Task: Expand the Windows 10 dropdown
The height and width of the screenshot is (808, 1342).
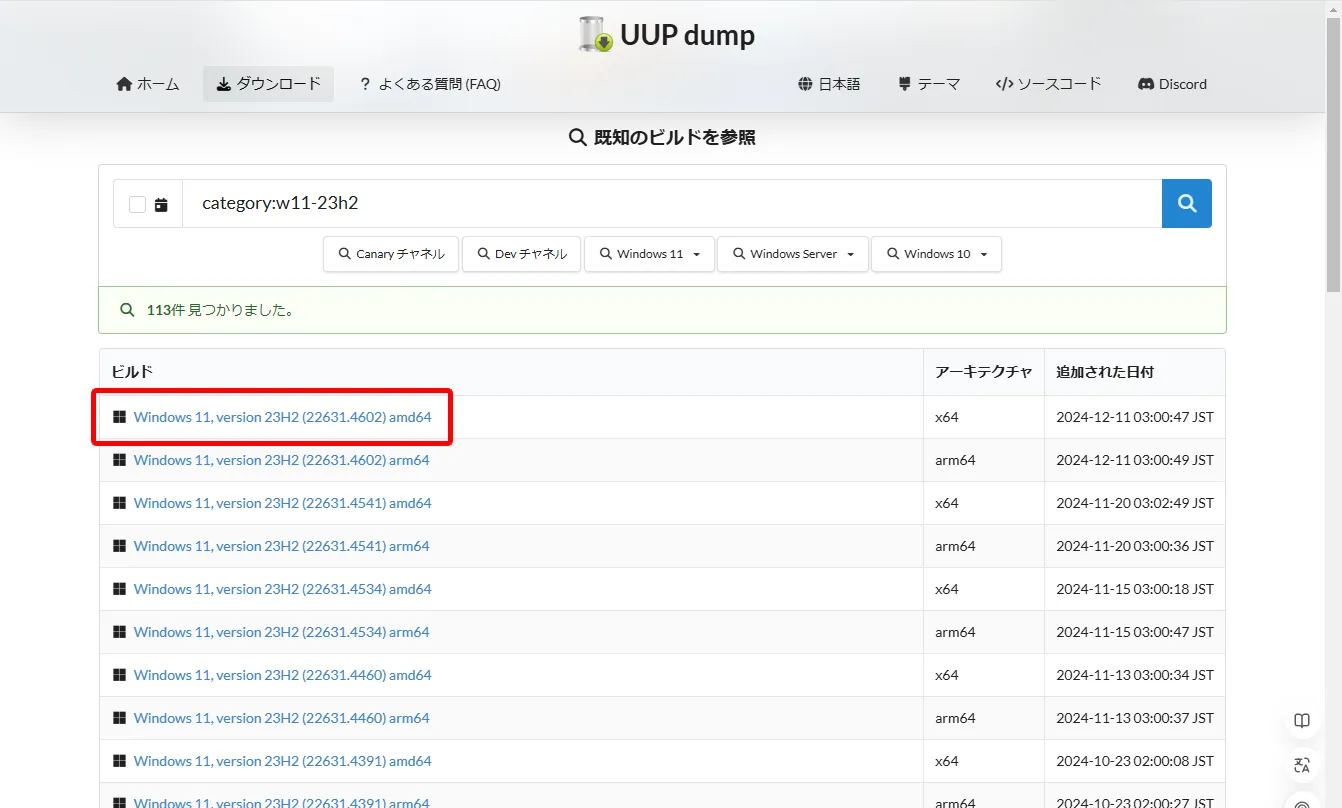Action: (x=936, y=254)
